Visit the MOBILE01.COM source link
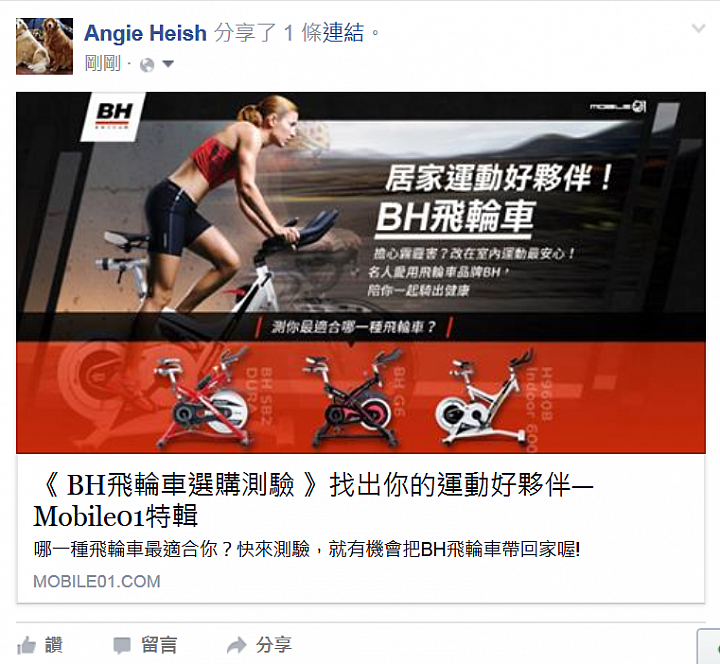720x664 pixels. pos(97,582)
